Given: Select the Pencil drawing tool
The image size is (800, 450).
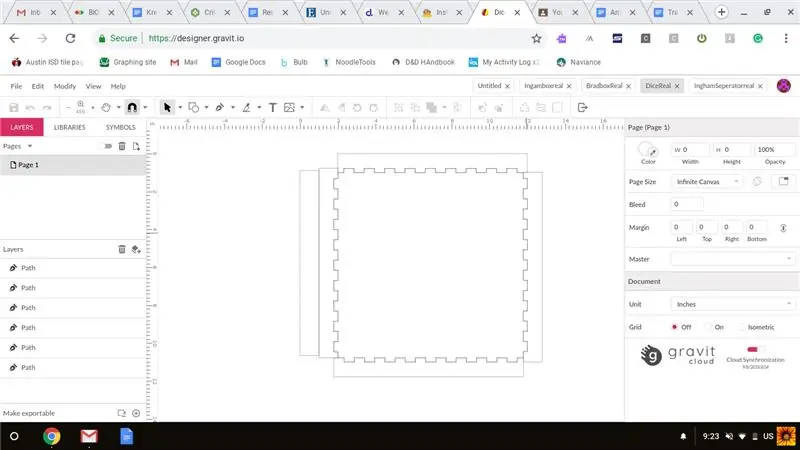Looking at the screenshot, I should pos(246,108).
